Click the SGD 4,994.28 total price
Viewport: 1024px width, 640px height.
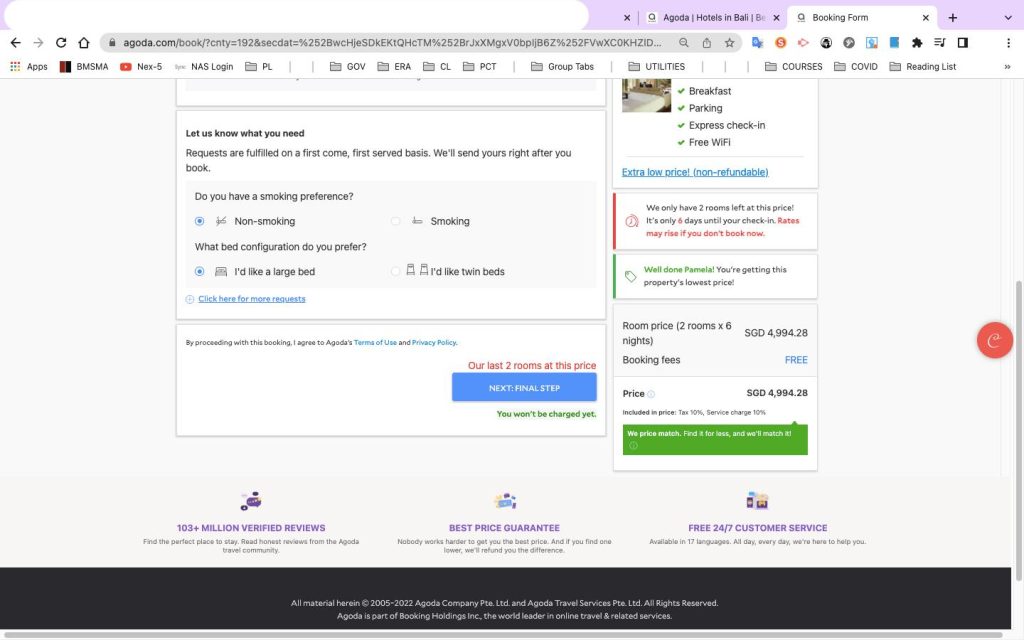pos(776,393)
